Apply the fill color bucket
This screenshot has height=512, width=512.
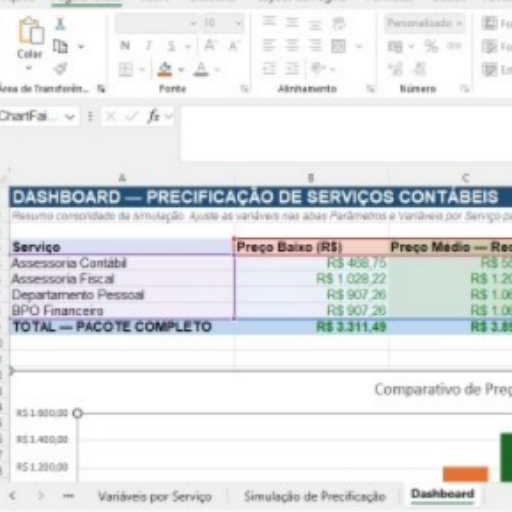click(165, 69)
